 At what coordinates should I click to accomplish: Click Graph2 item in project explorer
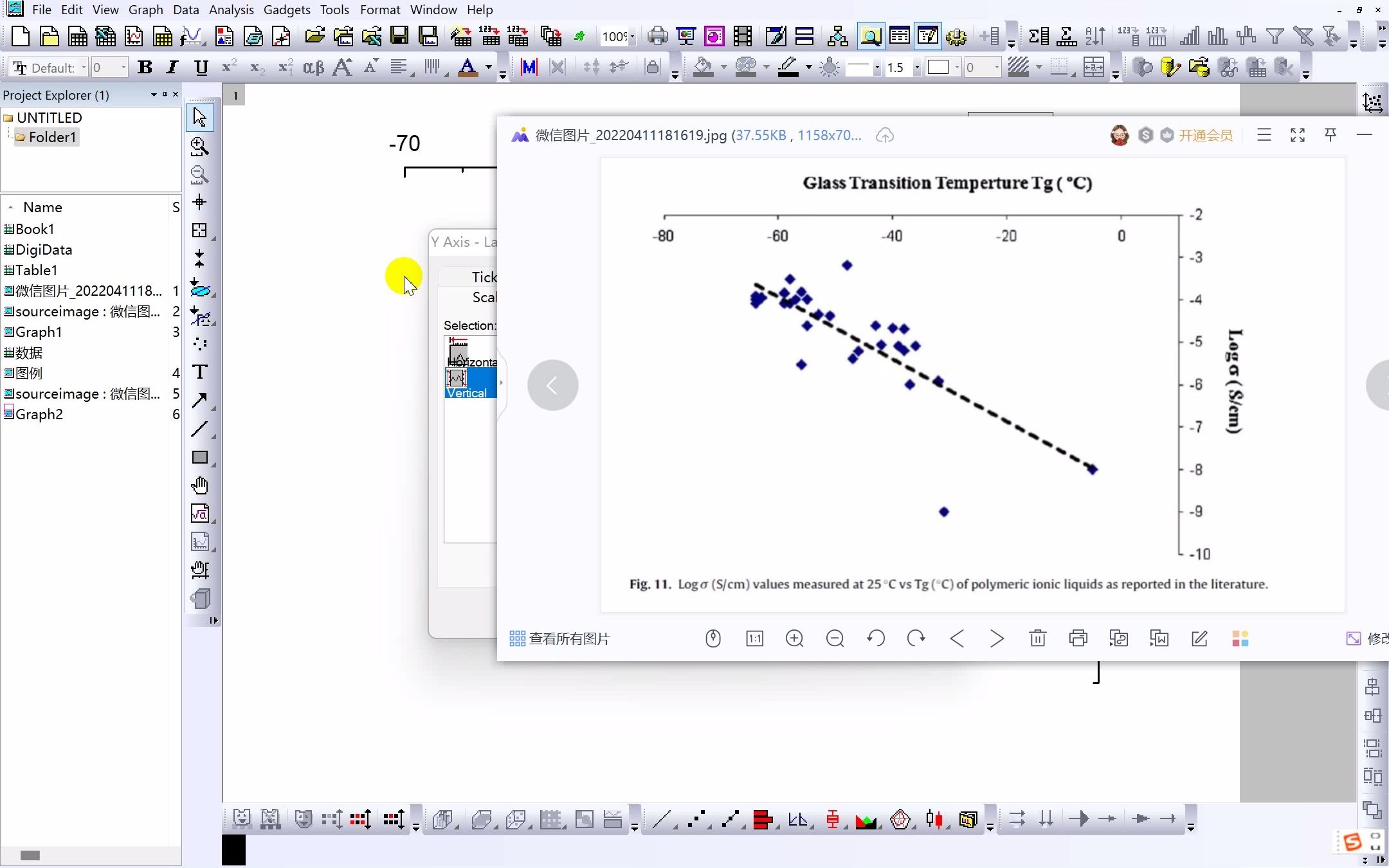coord(40,414)
